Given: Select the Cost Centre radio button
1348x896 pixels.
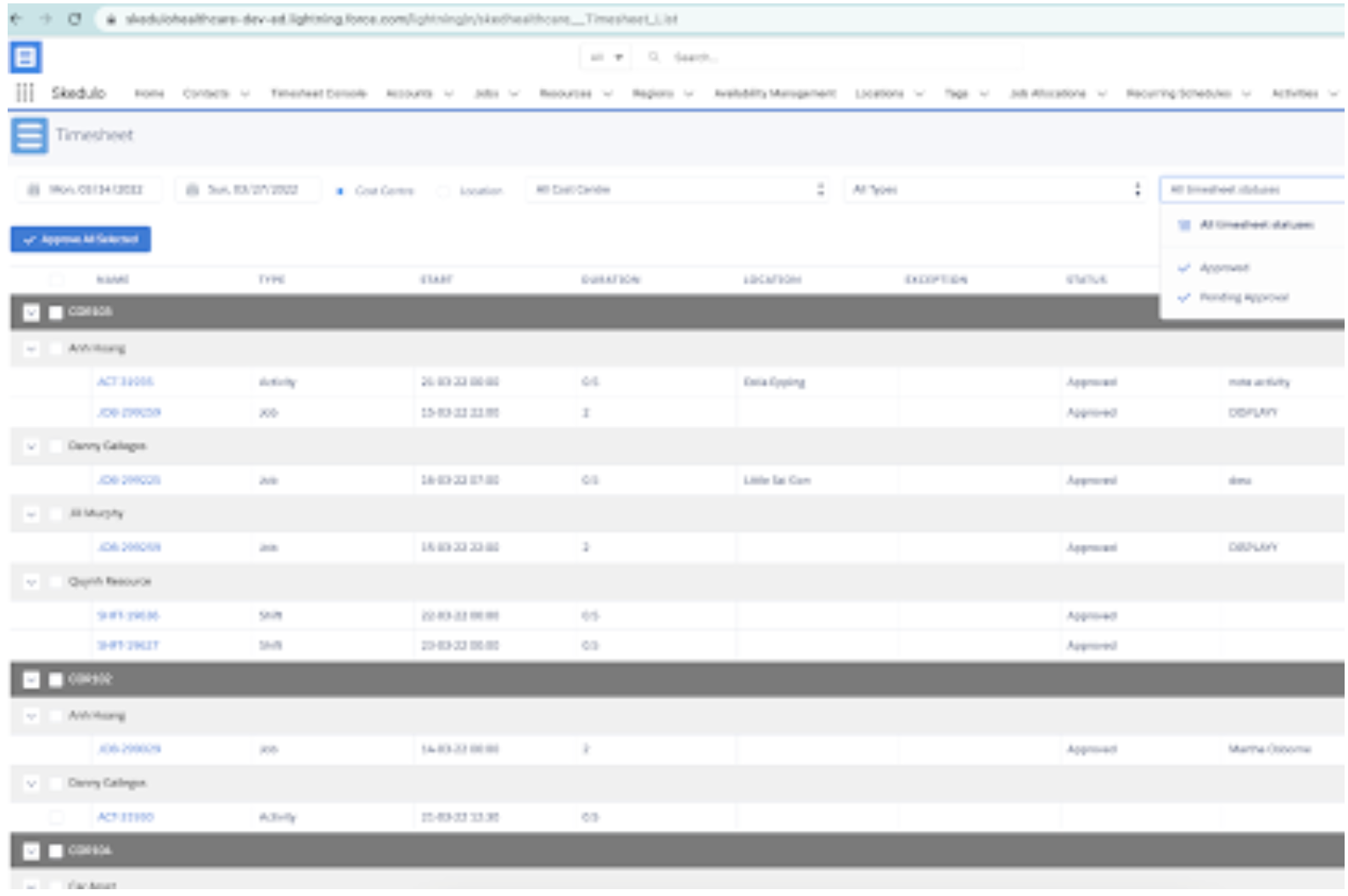Looking at the screenshot, I should point(340,191).
